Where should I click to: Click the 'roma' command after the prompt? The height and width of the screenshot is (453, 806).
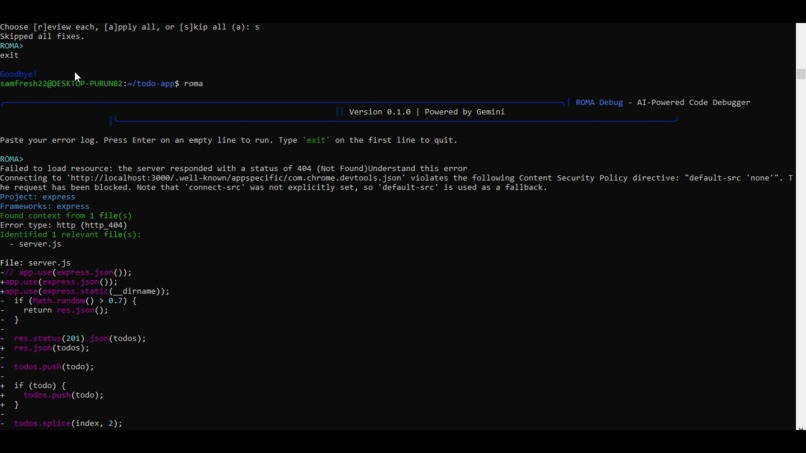193,83
